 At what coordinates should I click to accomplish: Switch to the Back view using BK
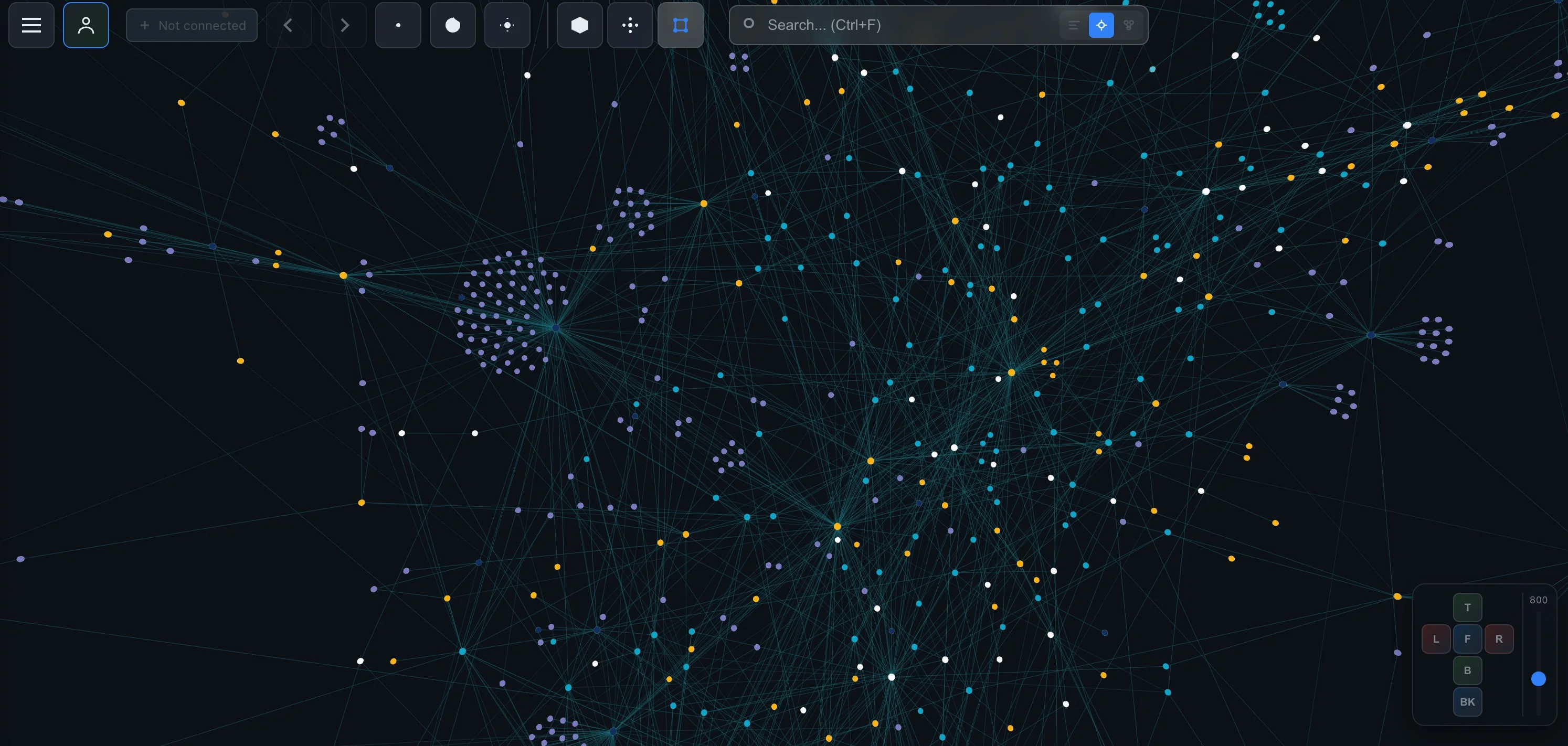click(x=1468, y=701)
